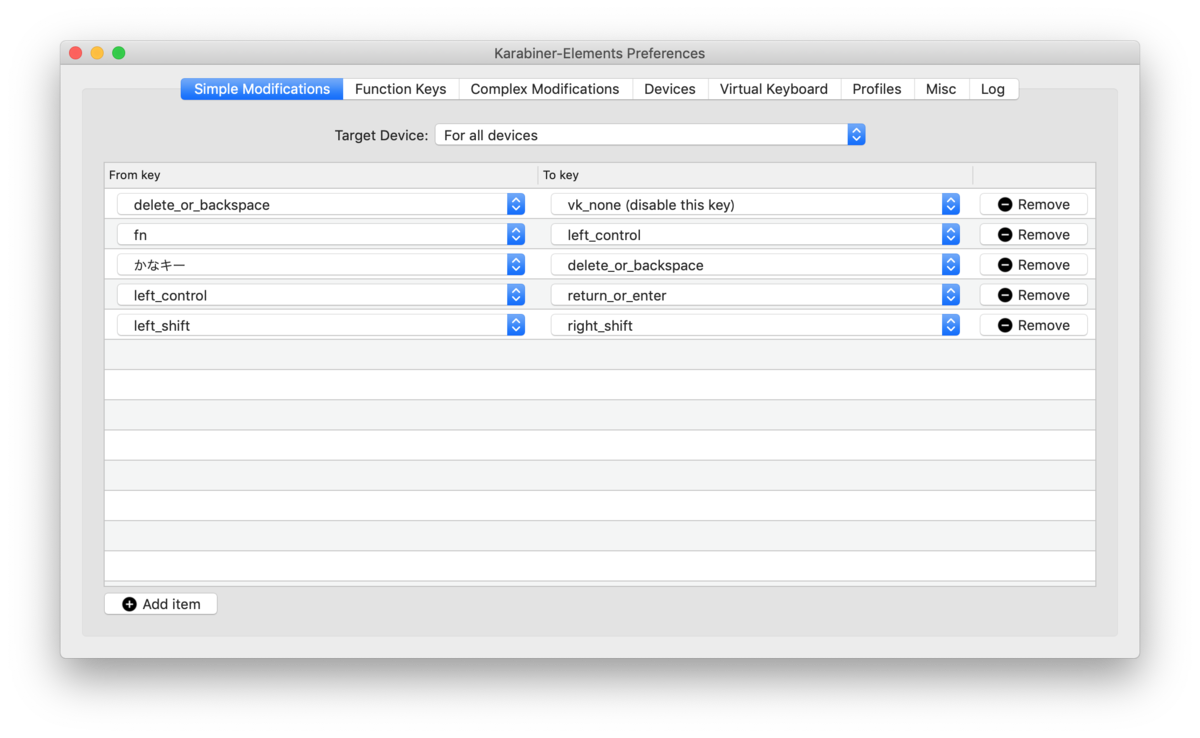Remove the かなキー to delete_or_backspace mapping
Viewport: 1200px width, 738px height.
(1033, 265)
